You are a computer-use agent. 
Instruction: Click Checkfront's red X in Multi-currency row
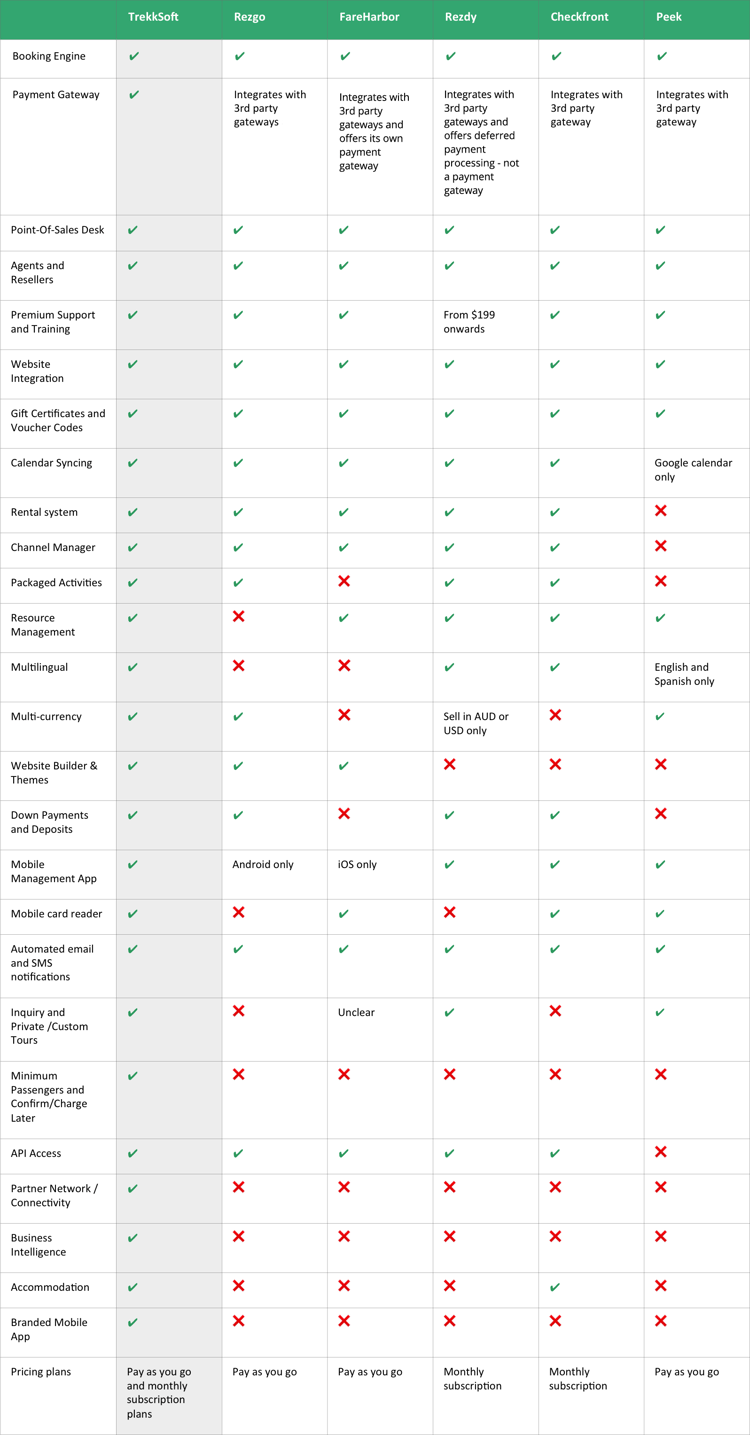555,715
